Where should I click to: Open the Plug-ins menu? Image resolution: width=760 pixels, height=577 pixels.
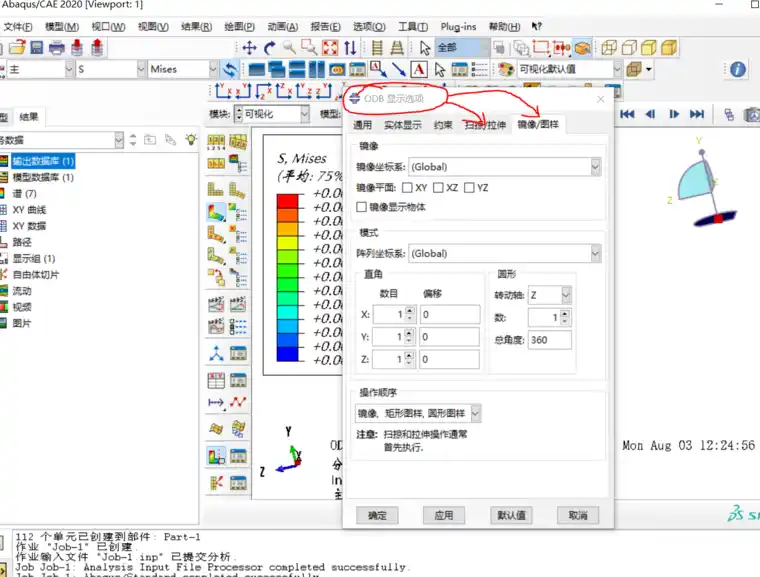[458, 27]
